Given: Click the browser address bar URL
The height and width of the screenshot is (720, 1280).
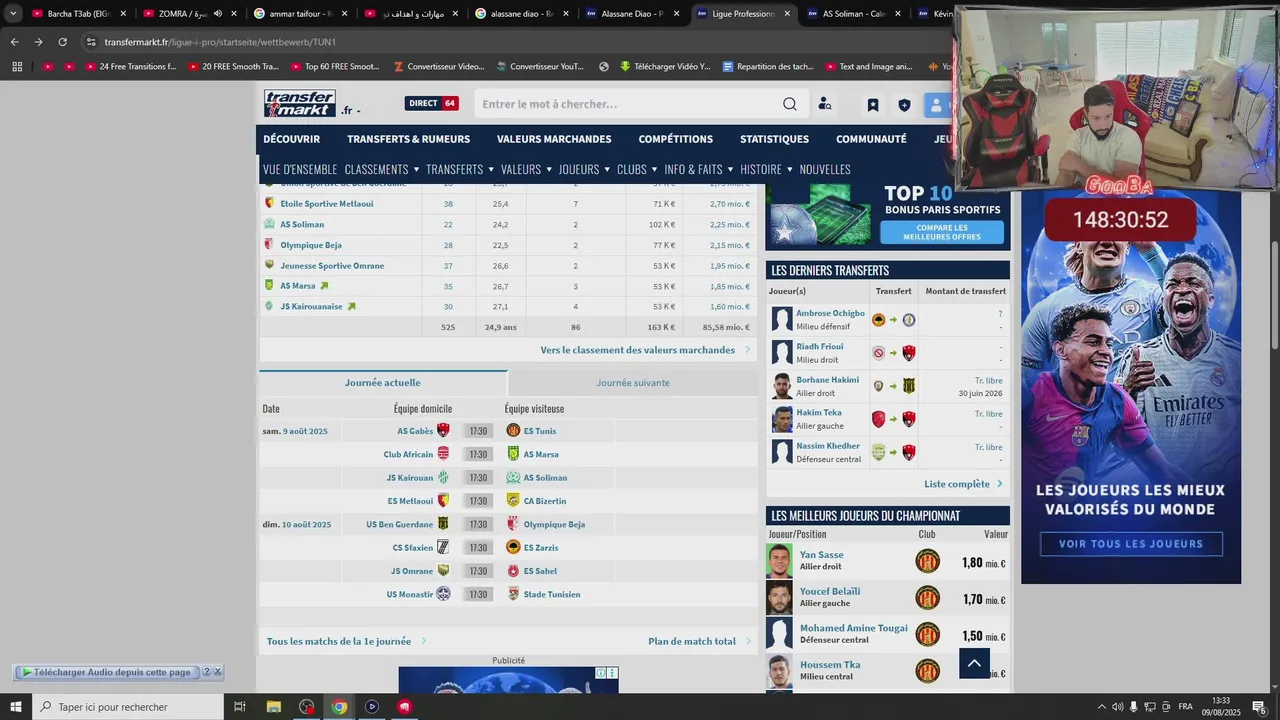Looking at the screenshot, I should pyautogui.click(x=220, y=42).
